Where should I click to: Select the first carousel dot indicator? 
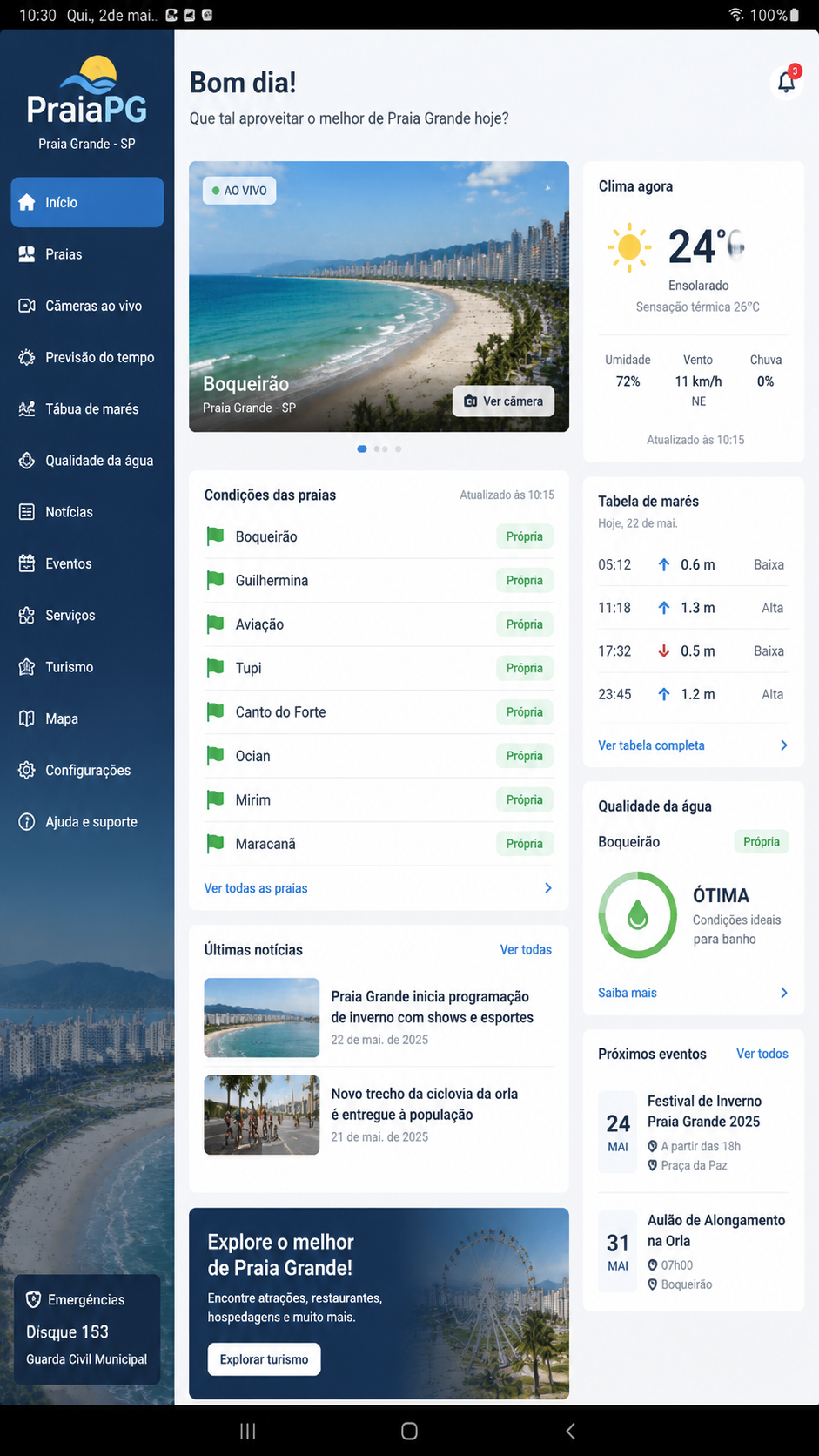(x=362, y=448)
